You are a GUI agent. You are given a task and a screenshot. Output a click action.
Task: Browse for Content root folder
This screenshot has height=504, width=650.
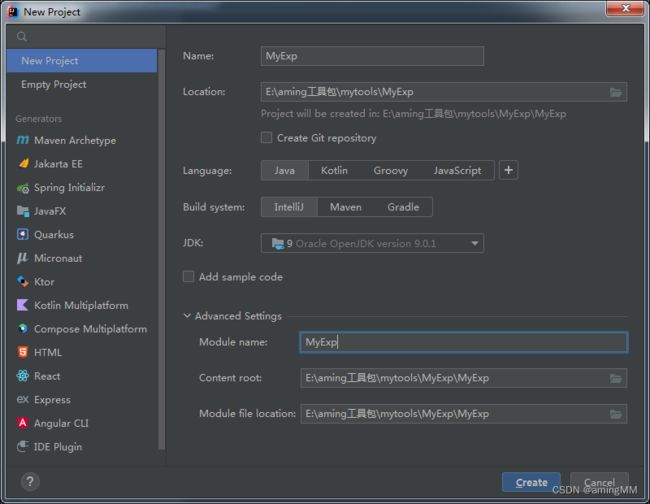coord(616,378)
